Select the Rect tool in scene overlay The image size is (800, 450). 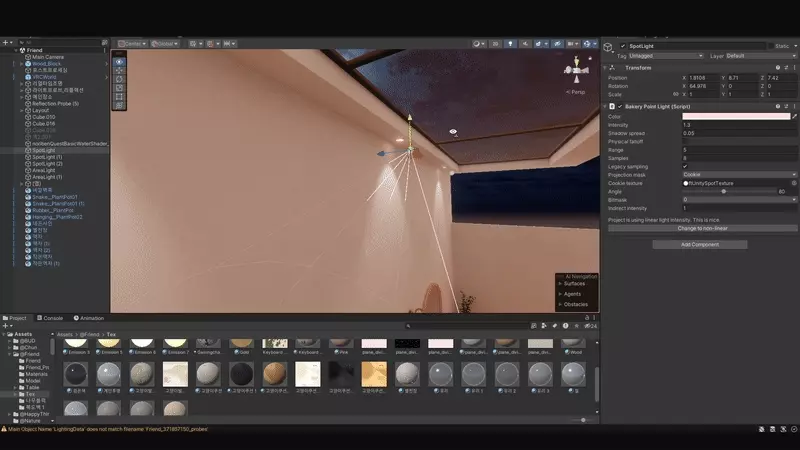(x=119, y=96)
